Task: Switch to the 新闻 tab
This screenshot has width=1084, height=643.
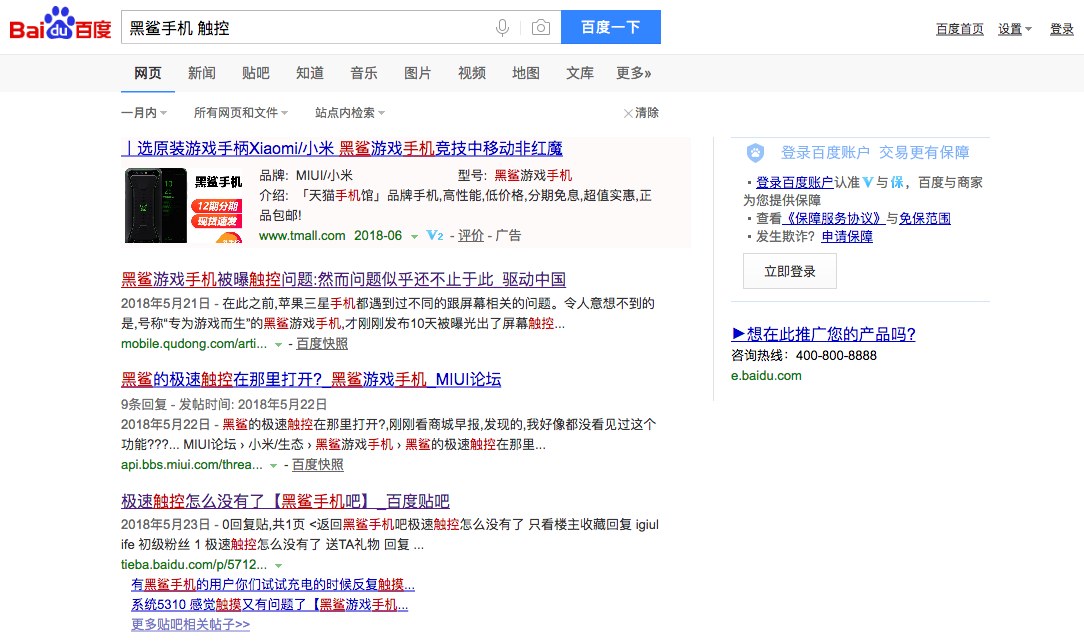Action: [x=202, y=73]
